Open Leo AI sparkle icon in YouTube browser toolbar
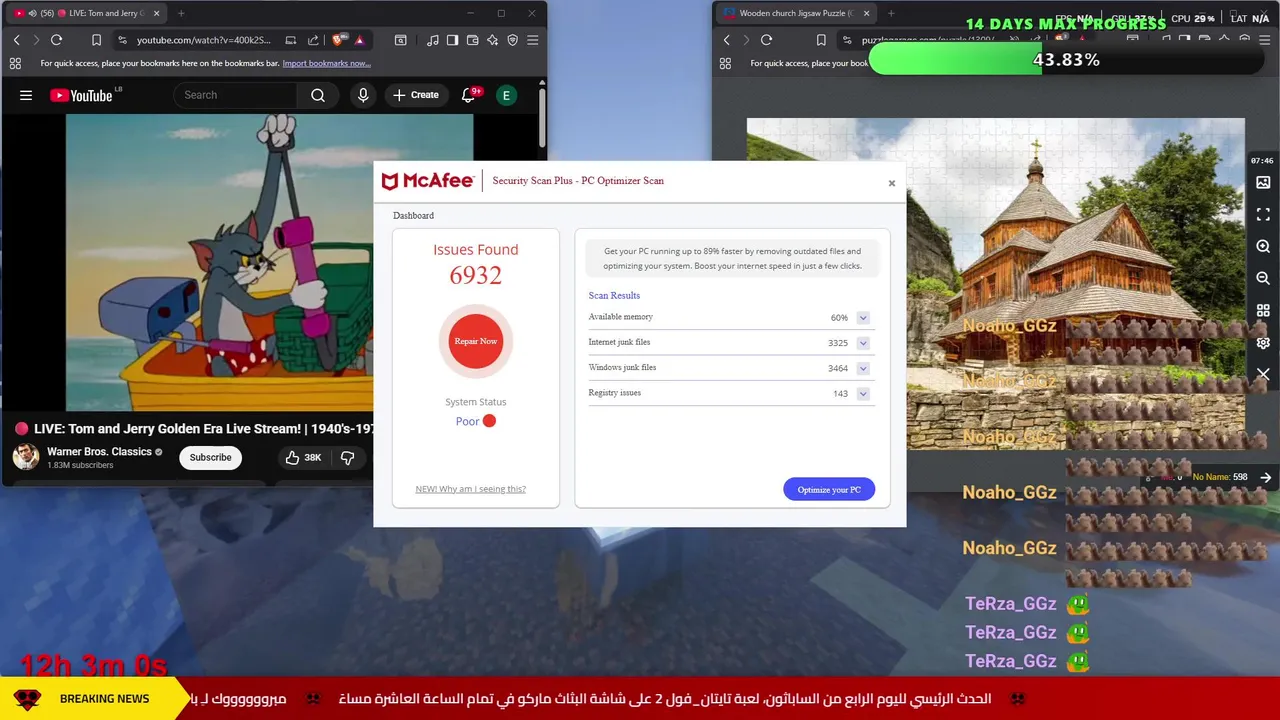This screenshot has height=720, width=1280. point(492,40)
